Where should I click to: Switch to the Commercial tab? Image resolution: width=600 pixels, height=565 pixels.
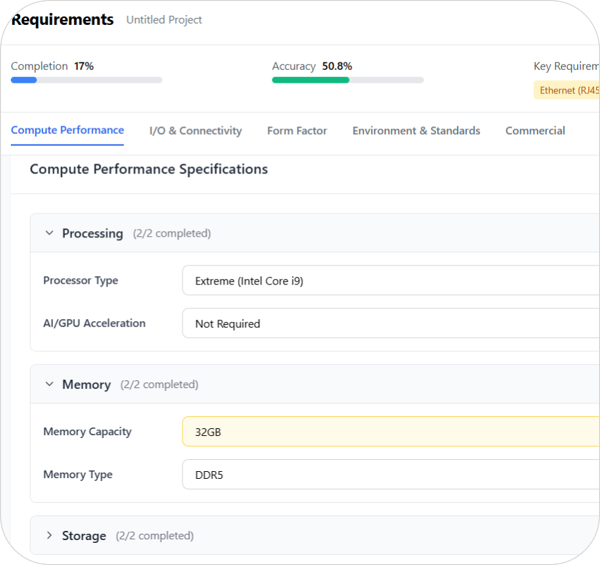535,131
